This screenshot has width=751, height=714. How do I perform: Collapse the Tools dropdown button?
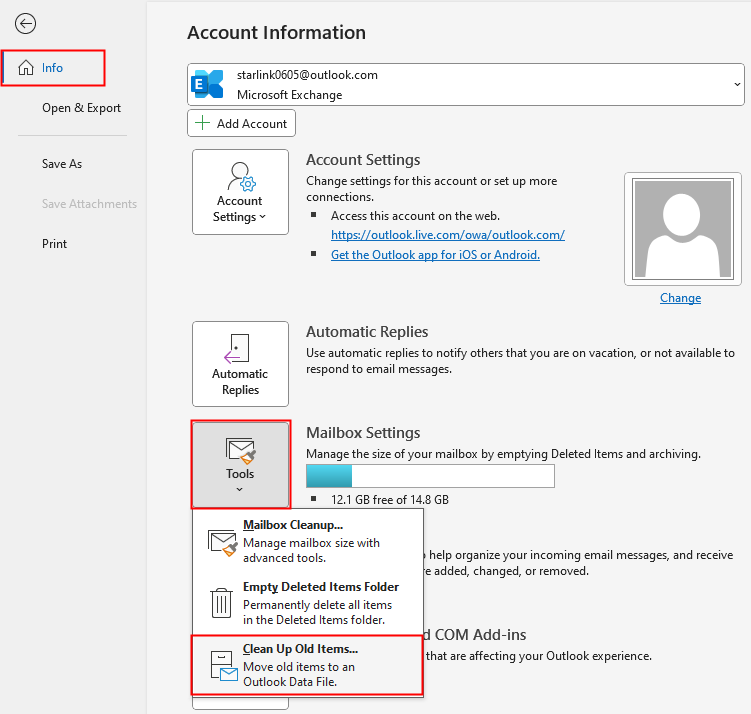click(240, 465)
